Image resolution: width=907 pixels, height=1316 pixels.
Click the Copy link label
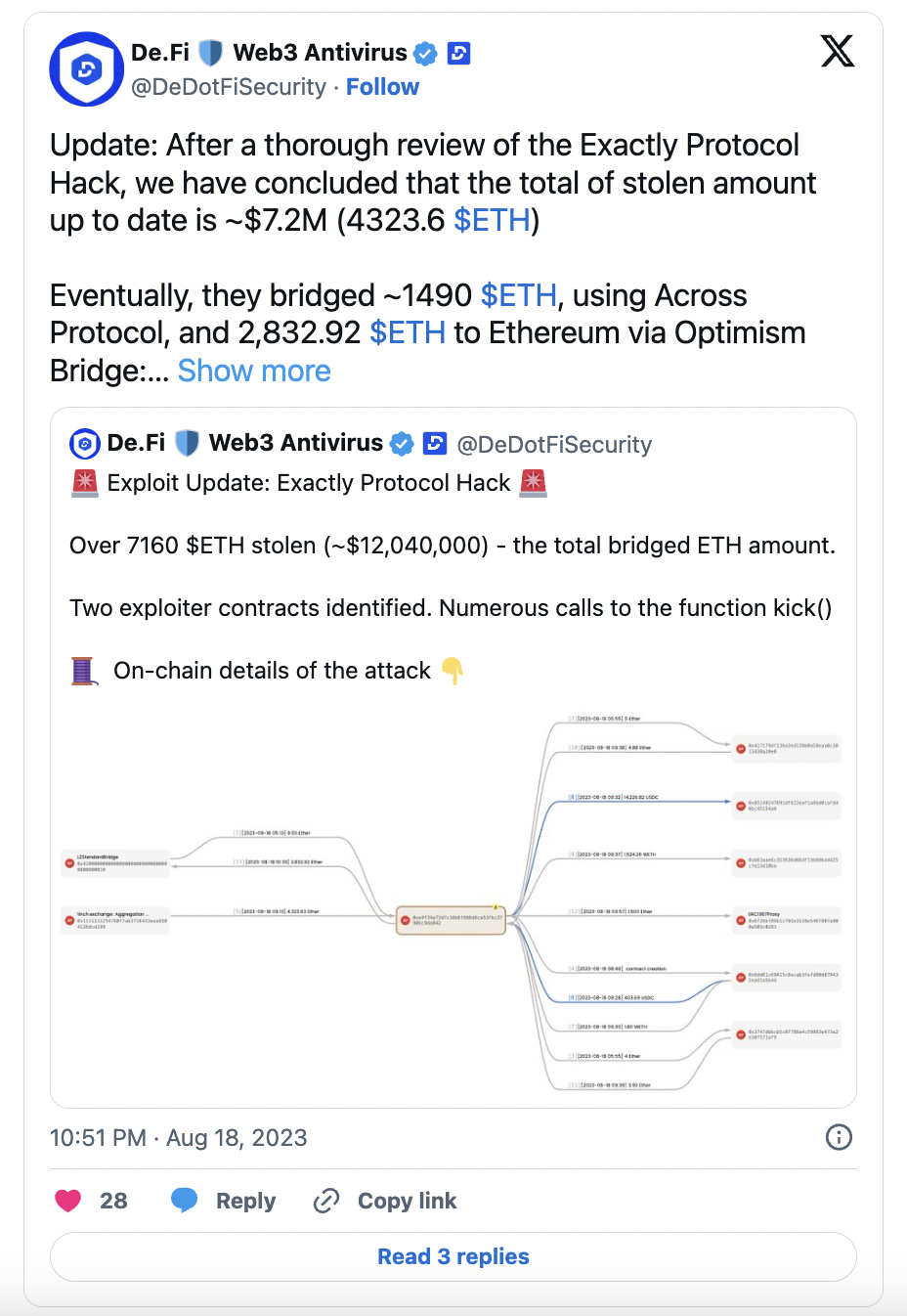click(x=407, y=1201)
